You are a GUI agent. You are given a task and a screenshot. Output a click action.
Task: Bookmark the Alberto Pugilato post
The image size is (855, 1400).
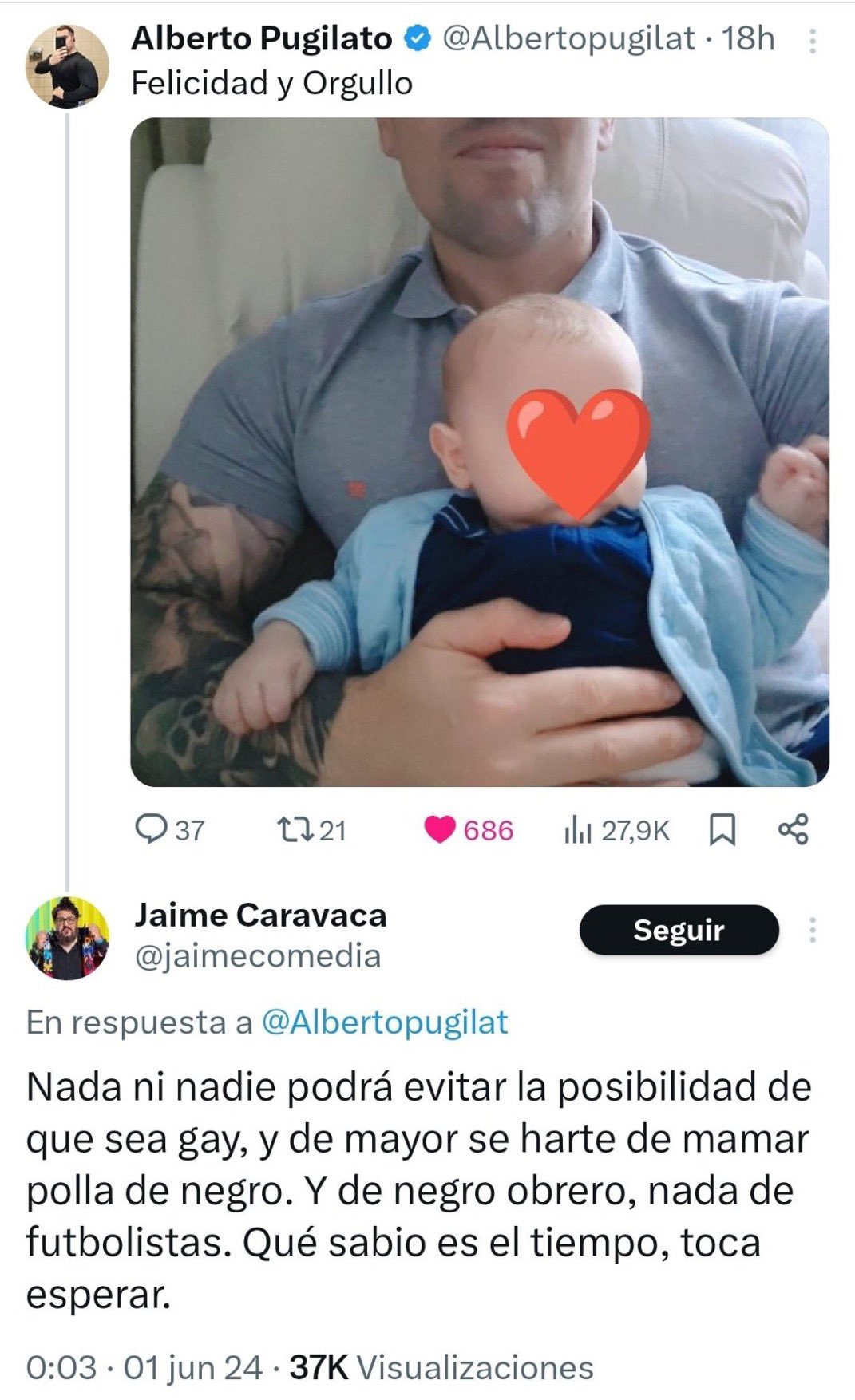722,830
